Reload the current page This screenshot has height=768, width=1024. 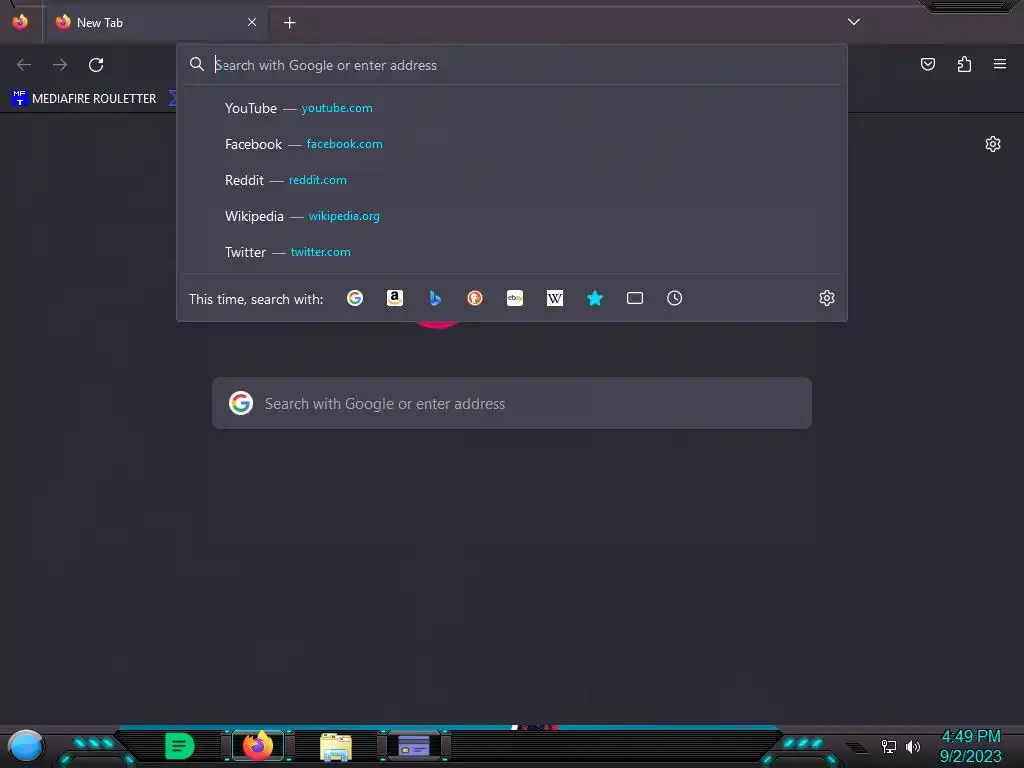[x=96, y=65]
